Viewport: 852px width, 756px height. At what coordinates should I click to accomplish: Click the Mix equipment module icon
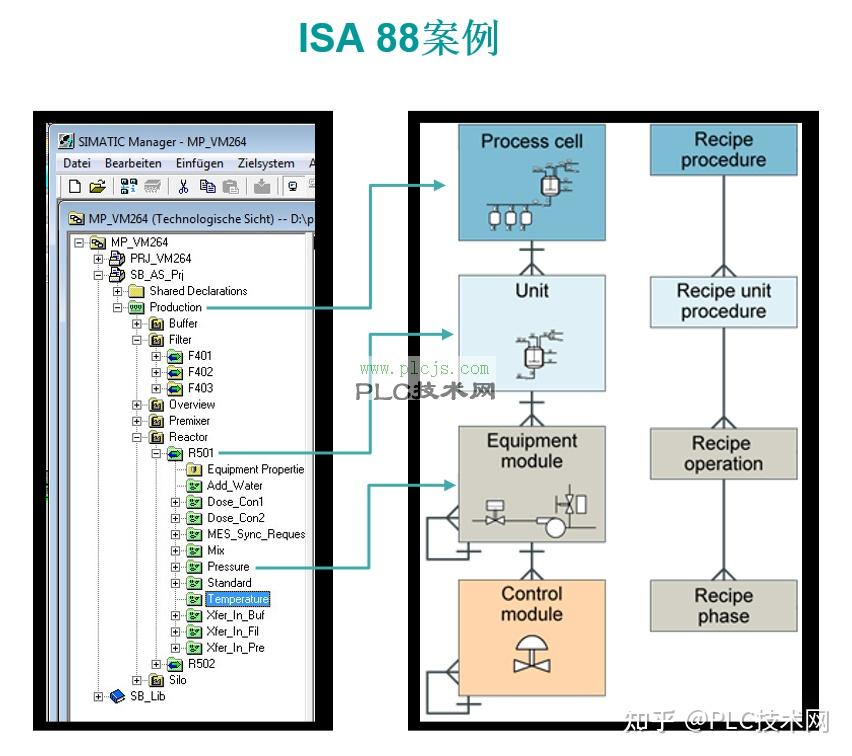(x=194, y=551)
